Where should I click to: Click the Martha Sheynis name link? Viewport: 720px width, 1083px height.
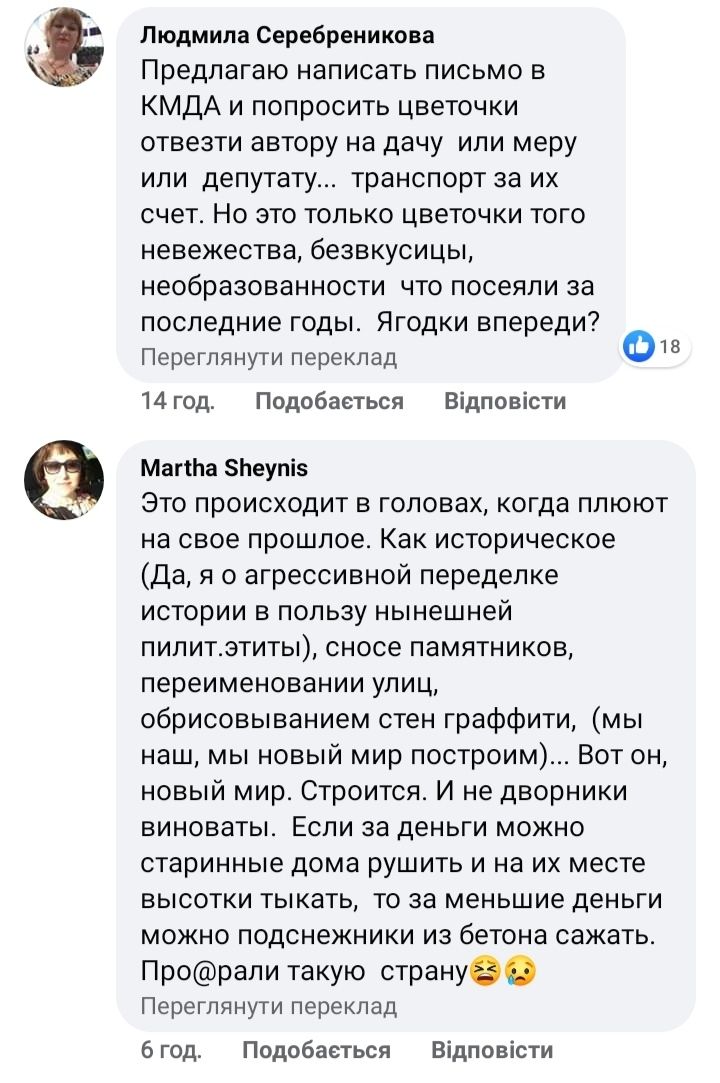[x=224, y=468]
